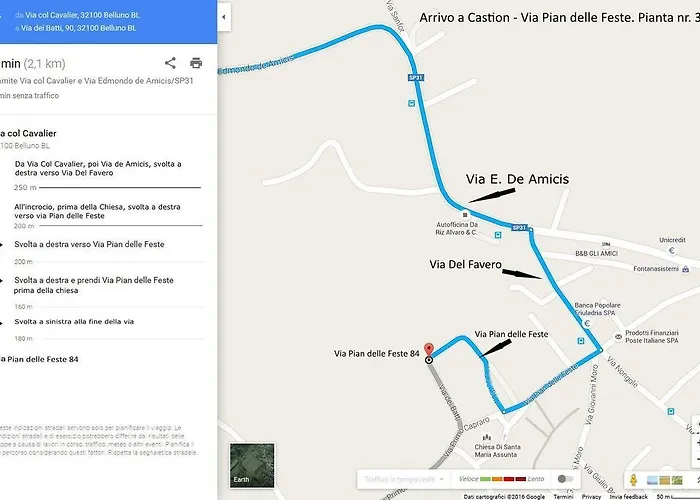
Task: Toggle the live traffic switch
Action: [565, 479]
